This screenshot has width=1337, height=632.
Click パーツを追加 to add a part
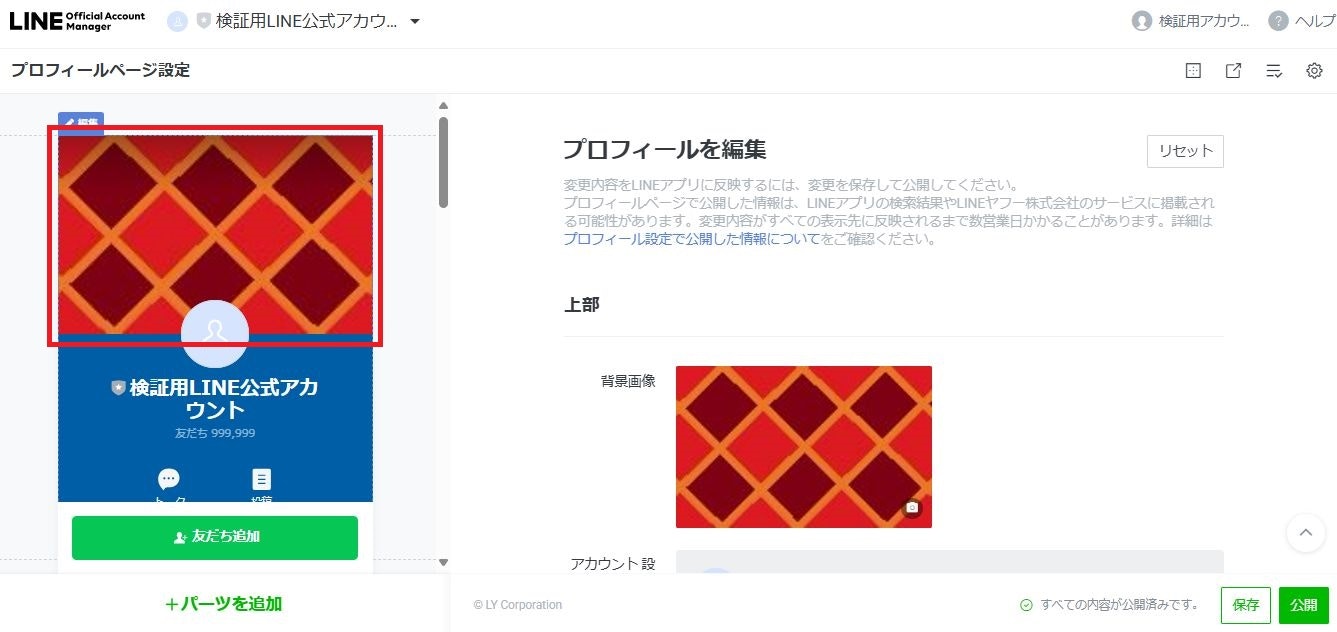coord(224,604)
